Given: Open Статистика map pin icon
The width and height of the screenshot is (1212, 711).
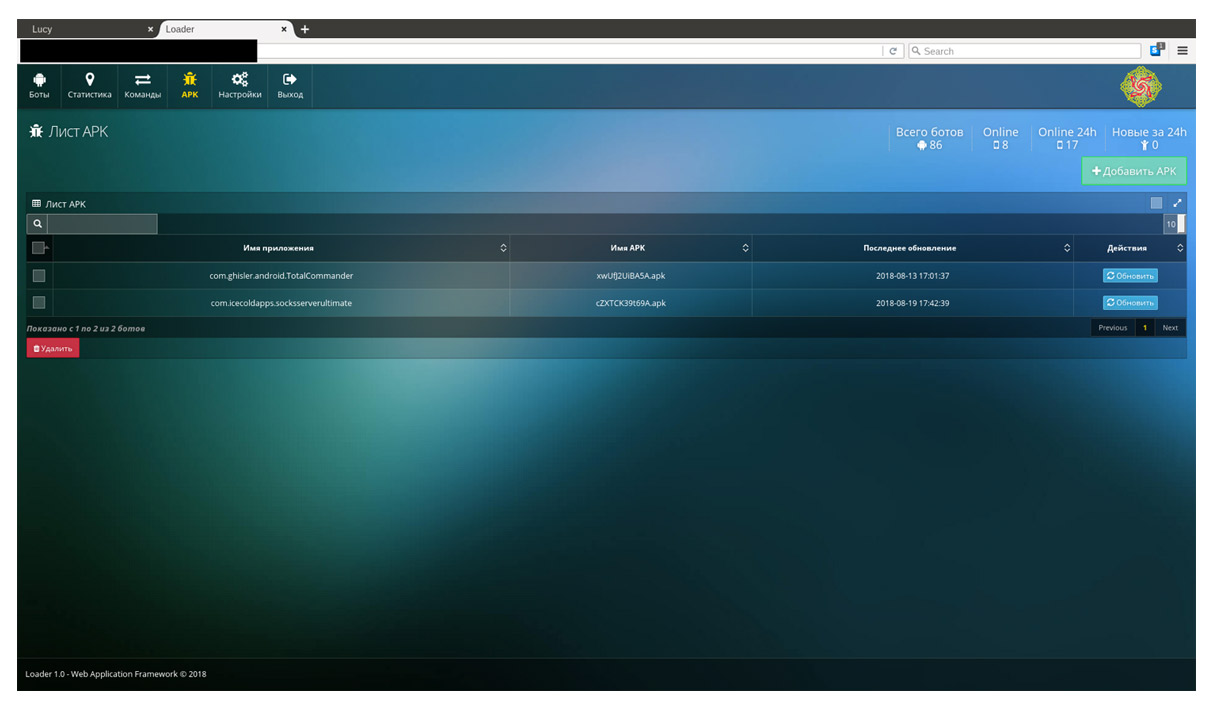Looking at the screenshot, I should click(x=89, y=80).
